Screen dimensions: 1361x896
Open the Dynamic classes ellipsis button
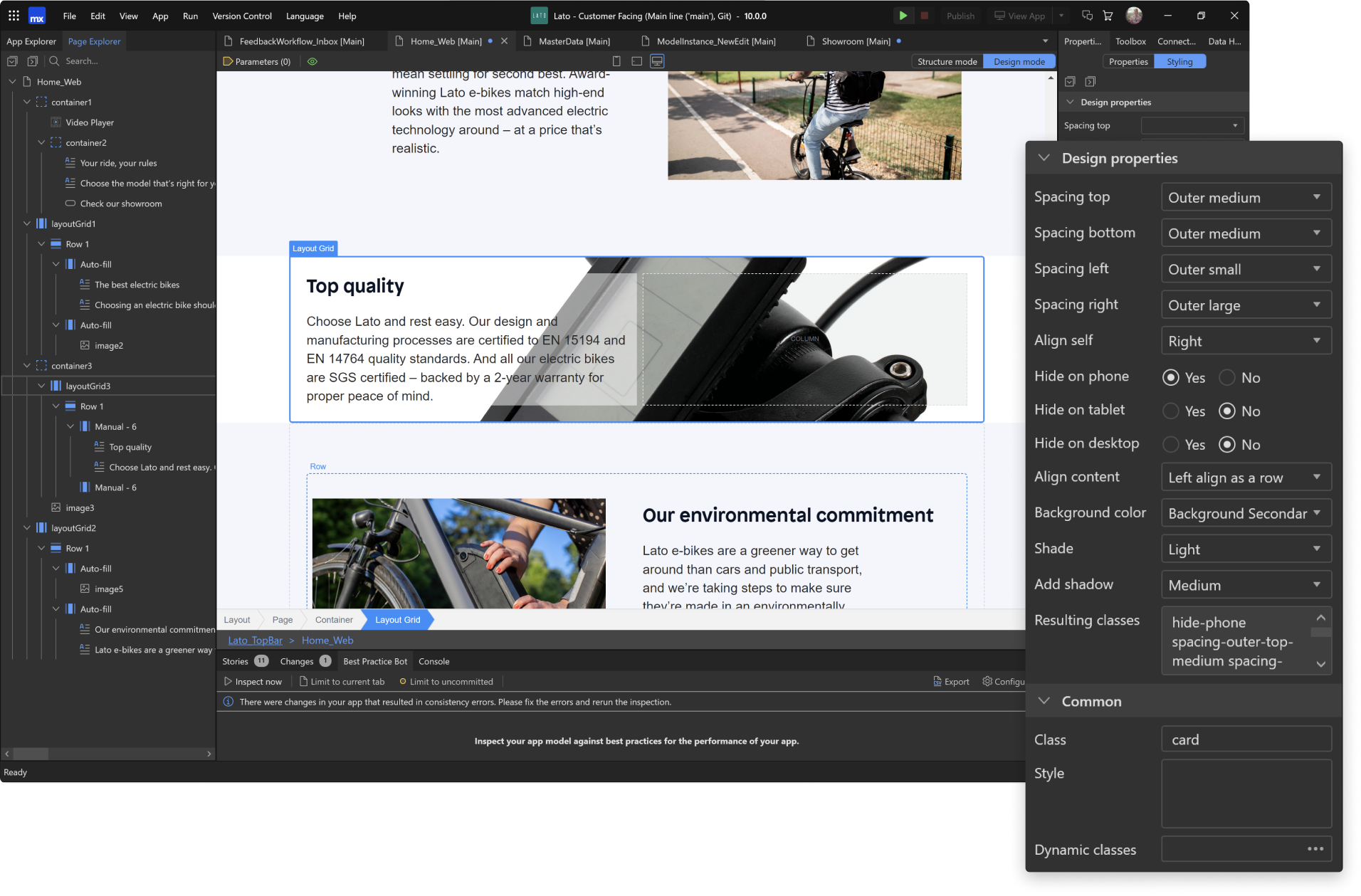point(1315,848)
